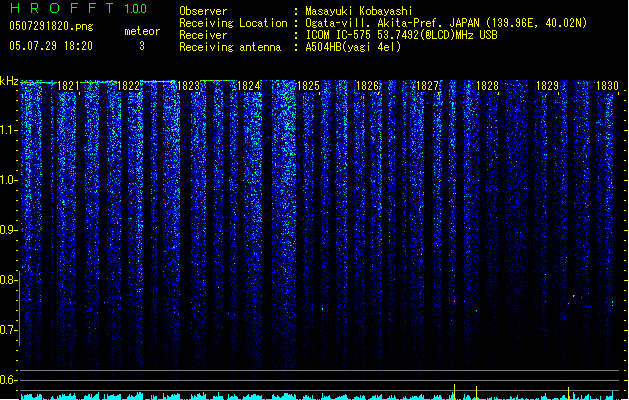Click the 1830 time marker
This screenshot has height=400, width=629.
click(607, 86)
